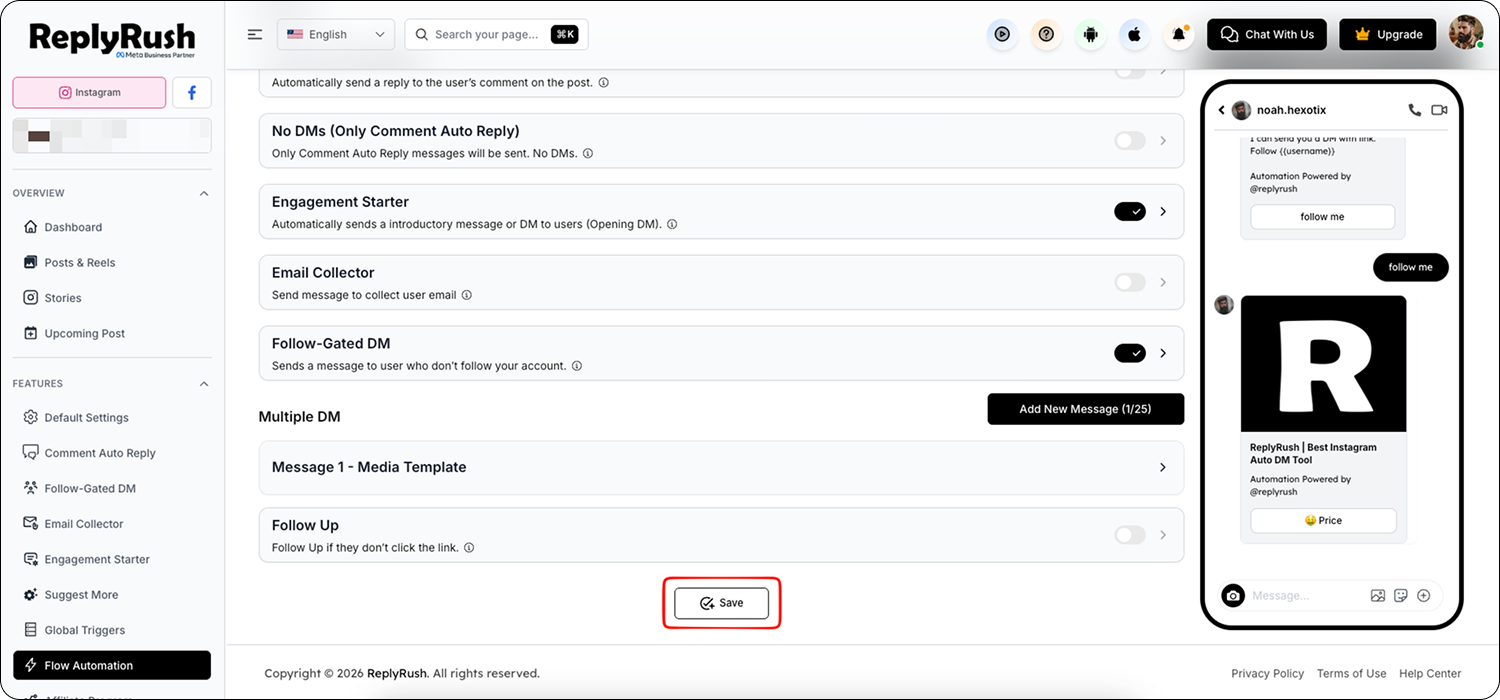Open the Apple app icon

click(1134, 34)
